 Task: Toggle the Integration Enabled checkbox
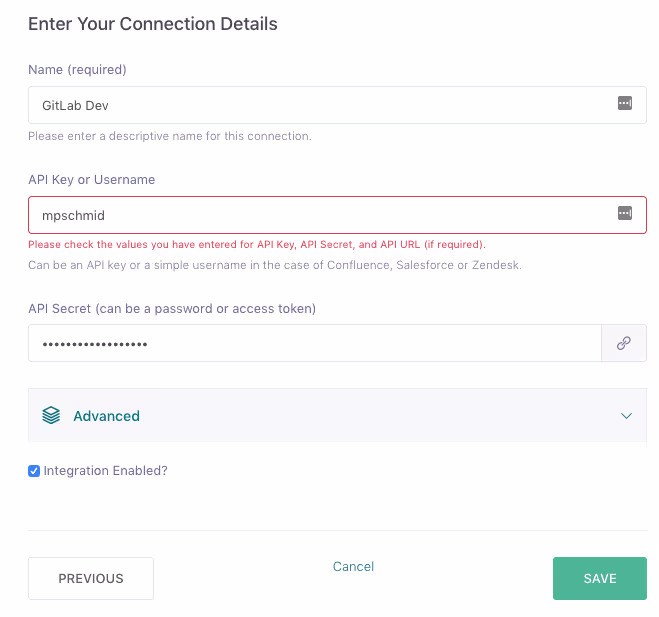(x=34, y=471)
